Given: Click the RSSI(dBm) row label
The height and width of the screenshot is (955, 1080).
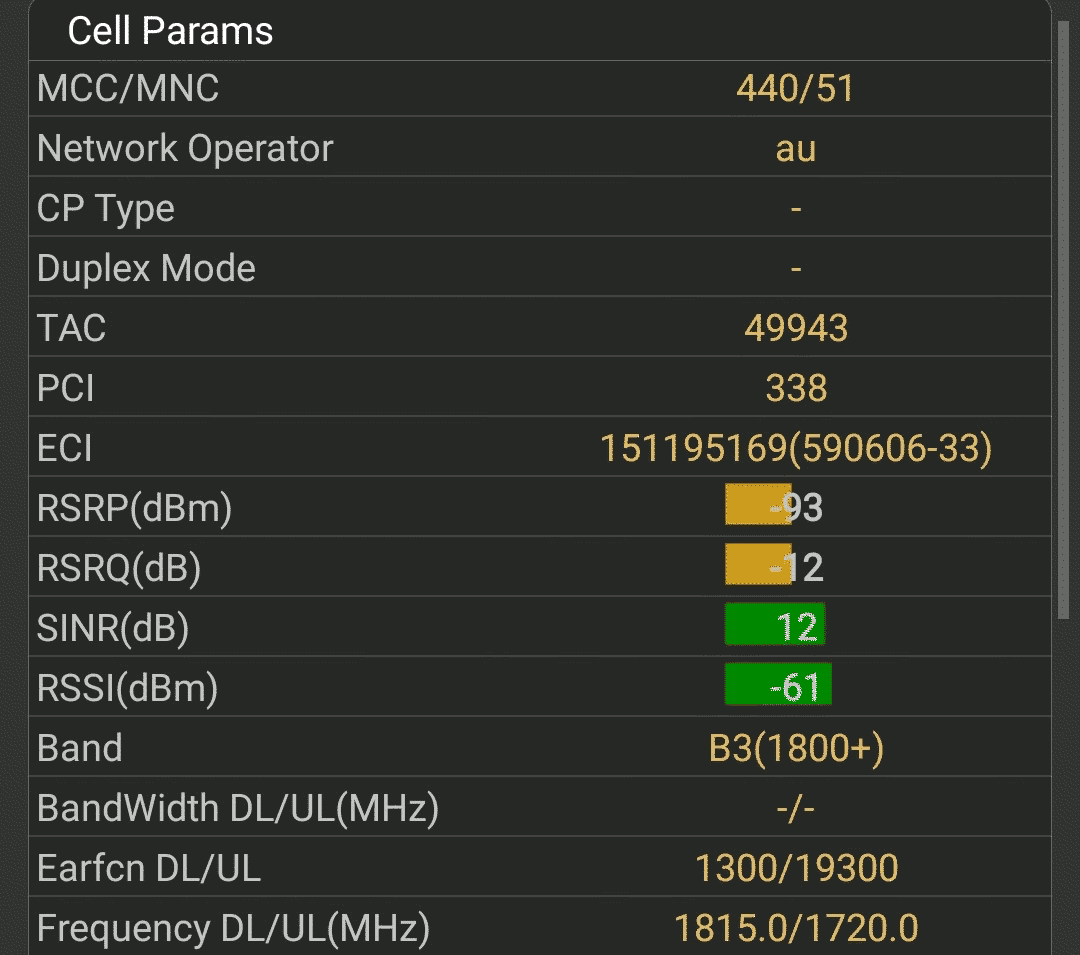Looking at the screenshot, I should pyautogui.click(x=127, y=689).
